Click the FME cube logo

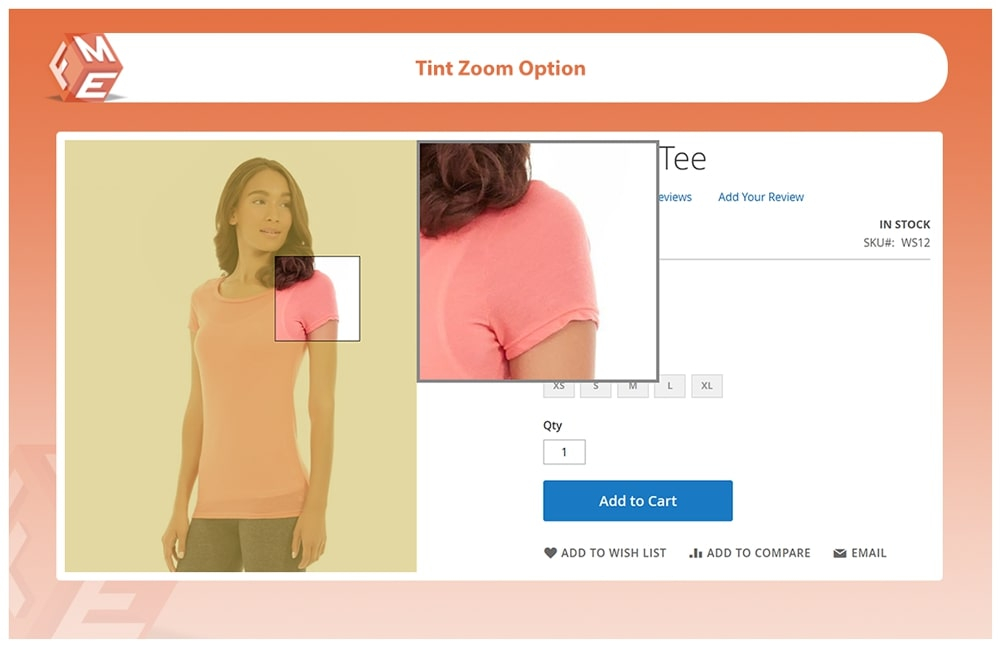coord(85,68)
